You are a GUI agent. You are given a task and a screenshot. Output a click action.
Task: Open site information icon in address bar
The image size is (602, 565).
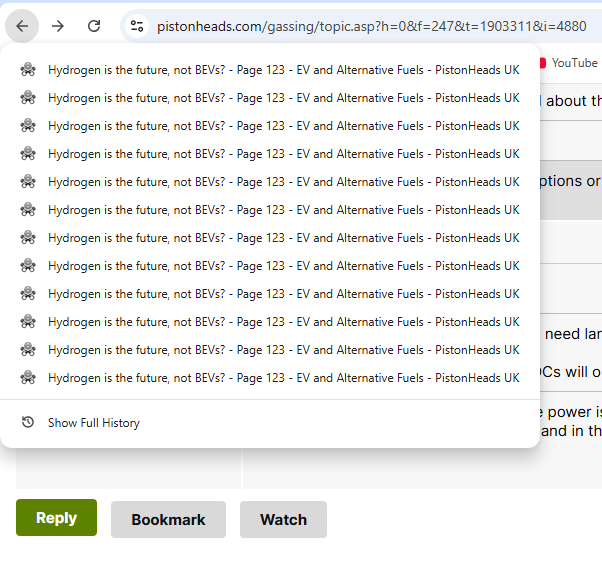click(138, 26)
